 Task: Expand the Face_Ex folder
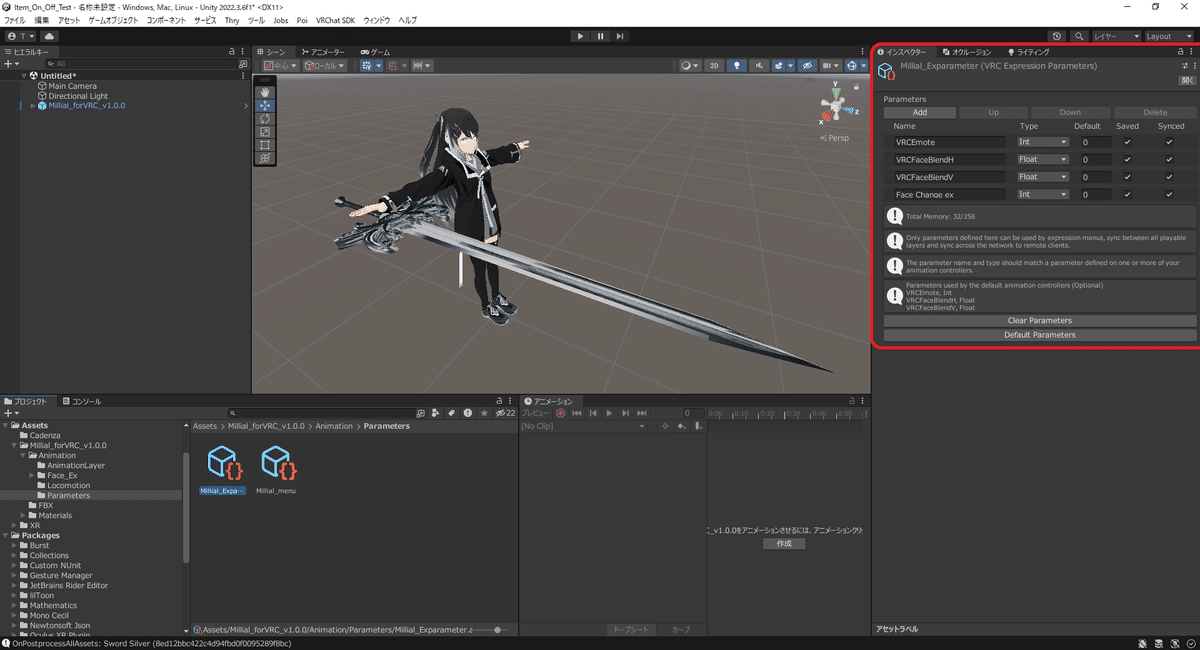[32, 476]
